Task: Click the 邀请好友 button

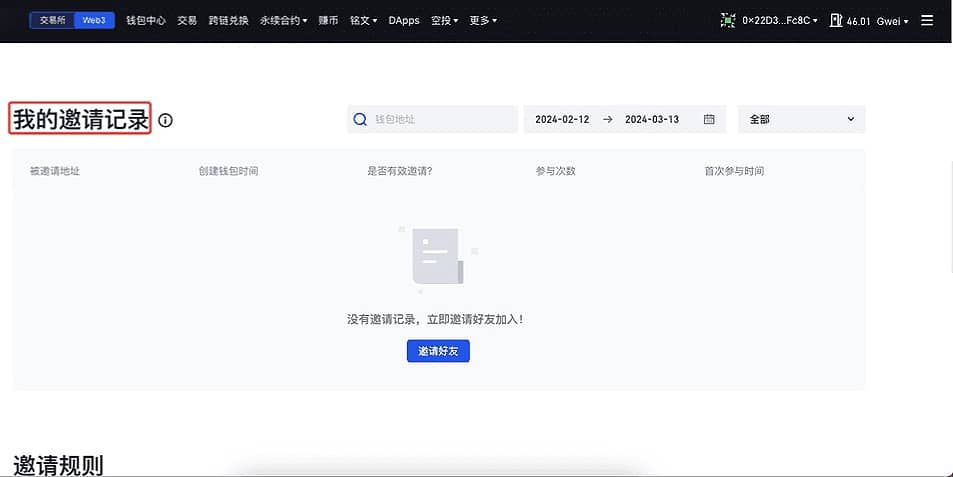Action: 438,351
